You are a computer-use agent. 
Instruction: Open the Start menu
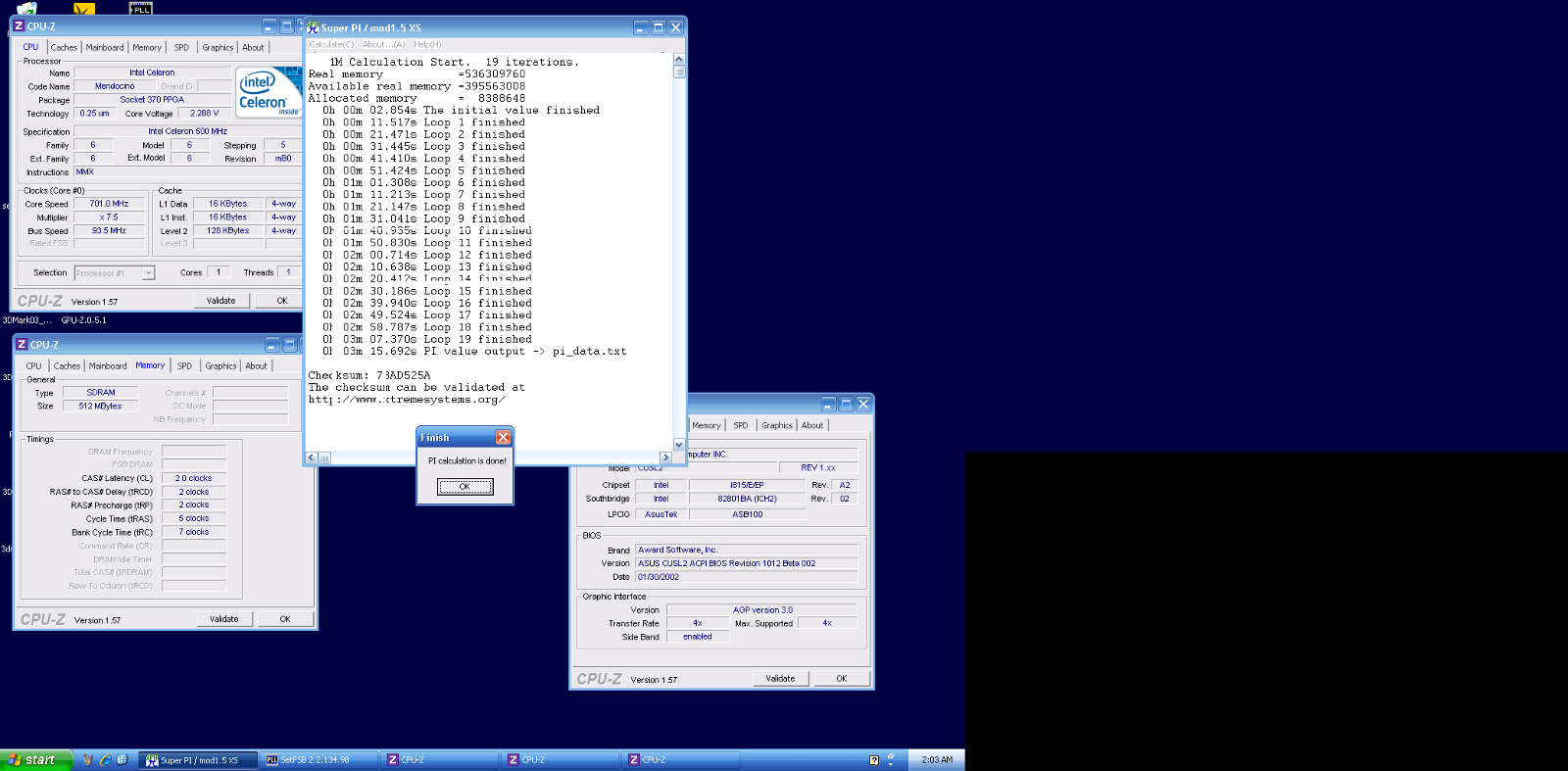point(35,760)
